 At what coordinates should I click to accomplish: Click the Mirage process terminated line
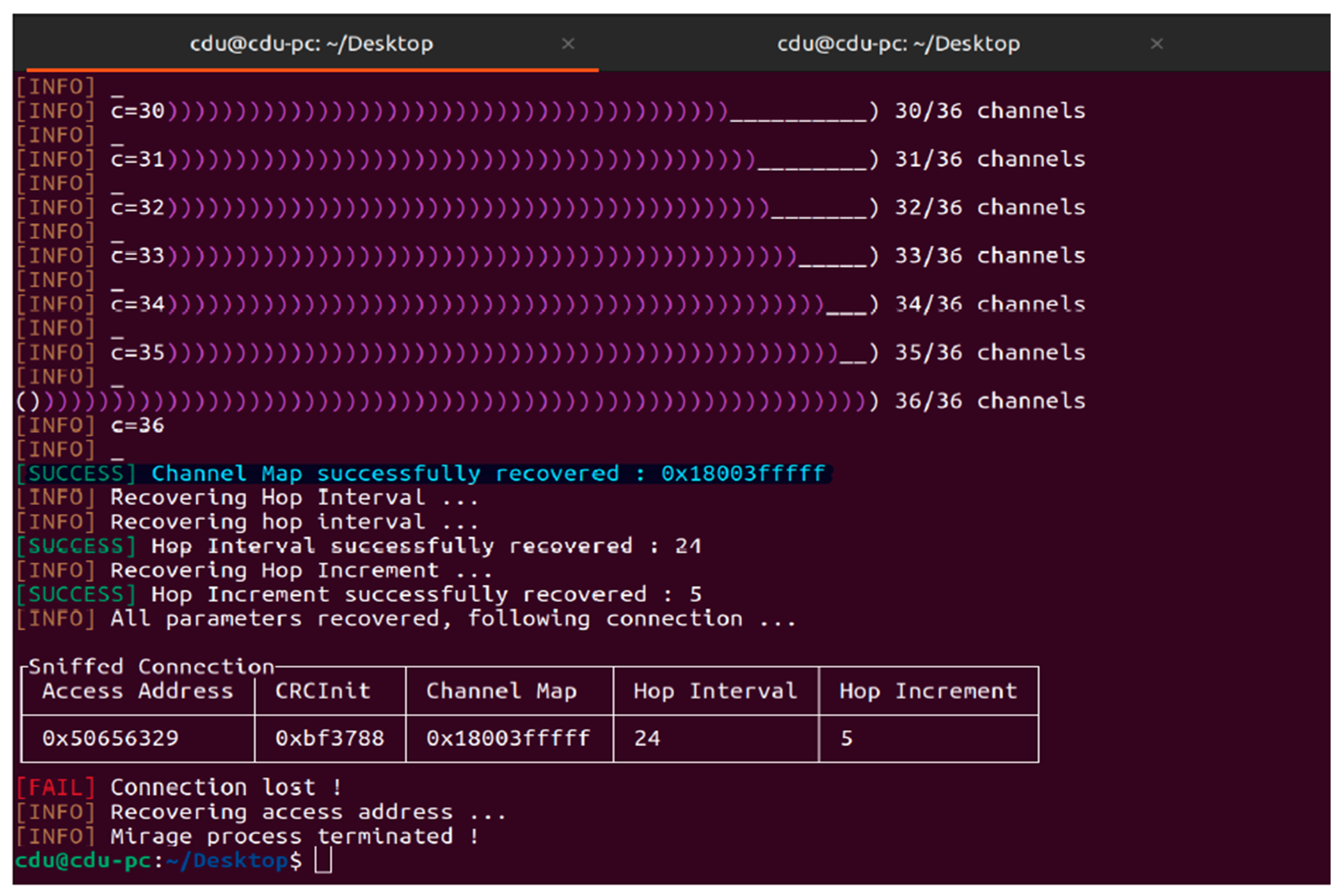coord(294,837)
